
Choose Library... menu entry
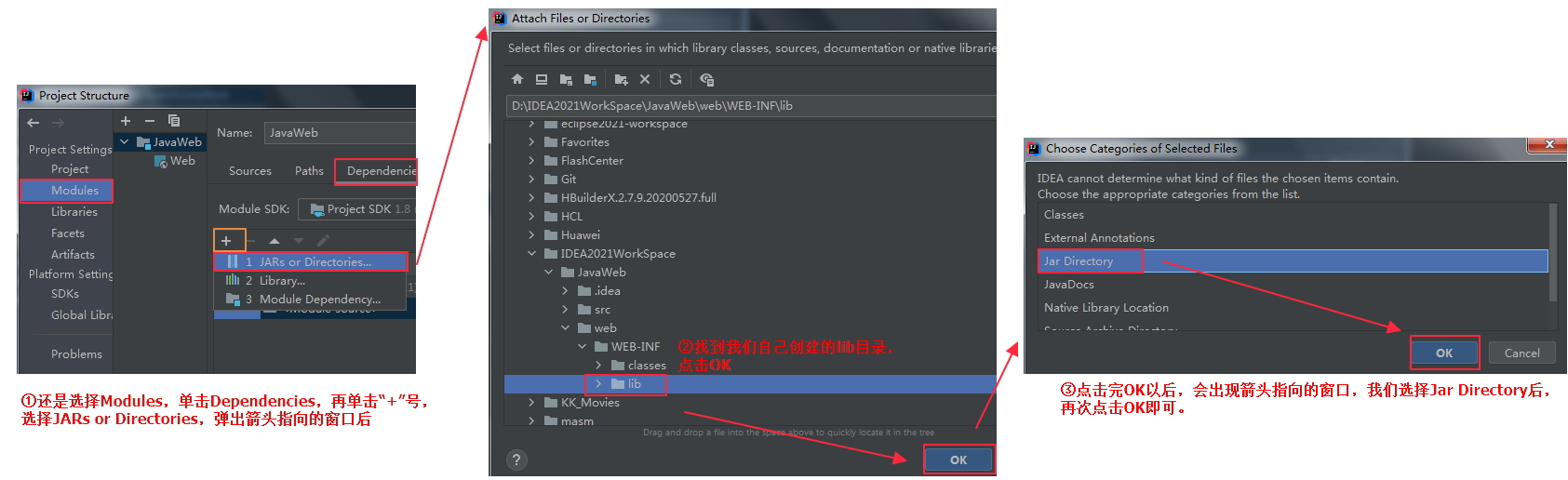(310, 281)
